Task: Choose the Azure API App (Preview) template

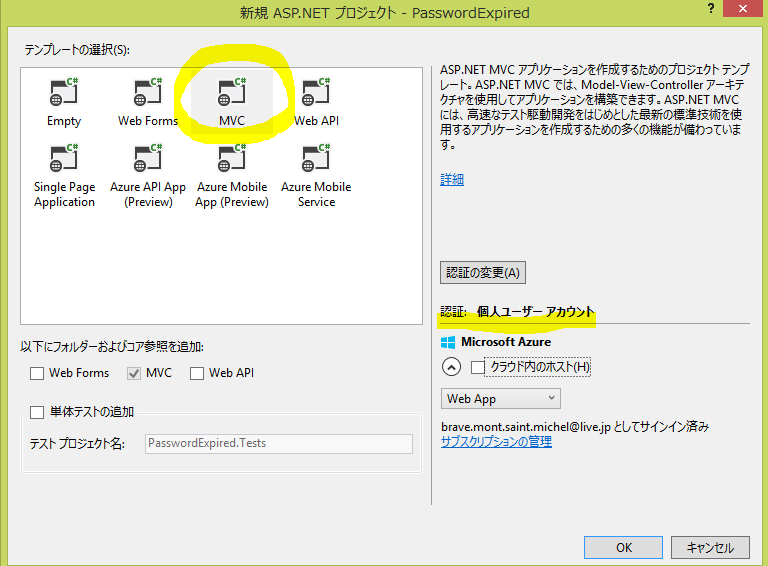Action: tap(148, 176)
